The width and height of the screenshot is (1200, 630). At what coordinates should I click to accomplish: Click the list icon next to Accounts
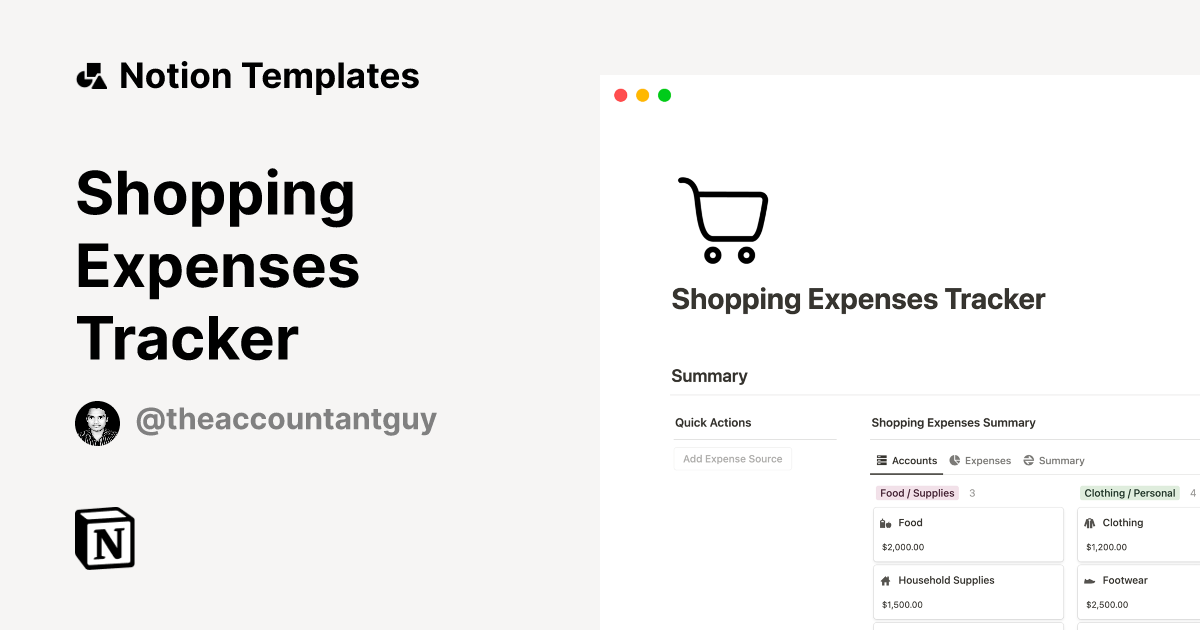[884, 460]
